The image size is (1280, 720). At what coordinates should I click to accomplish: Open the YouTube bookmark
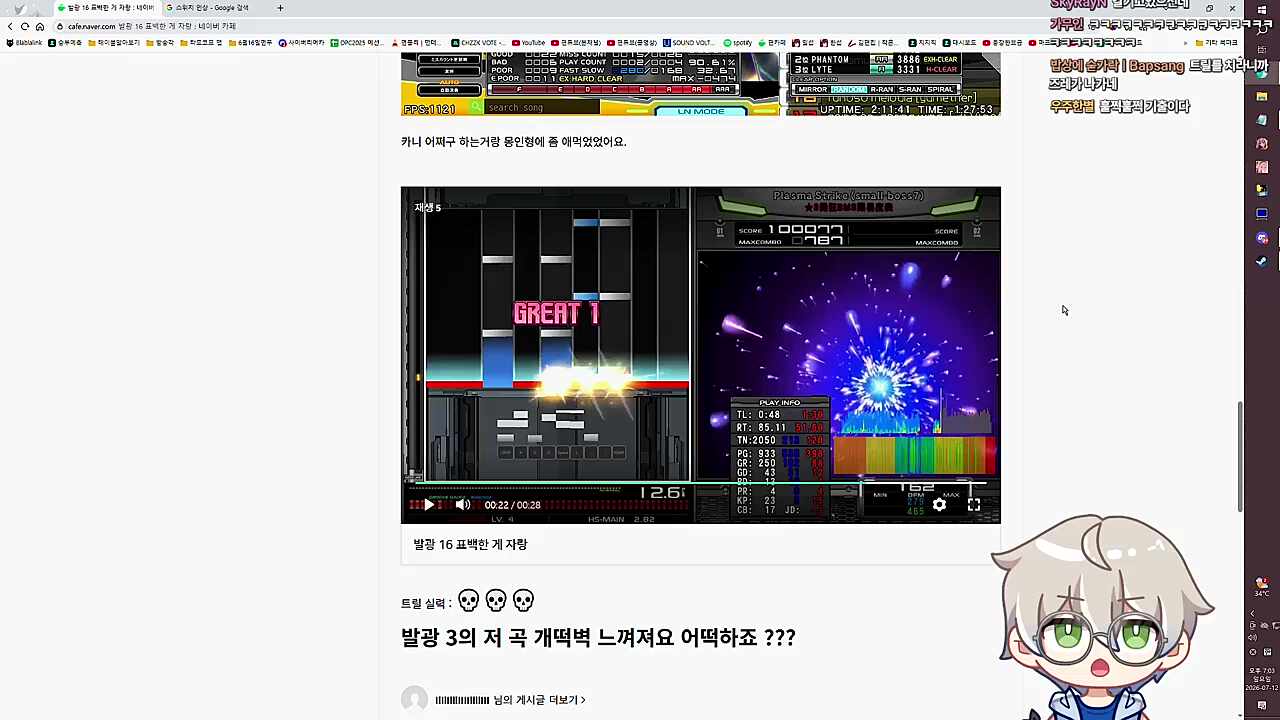click(529, 43)
